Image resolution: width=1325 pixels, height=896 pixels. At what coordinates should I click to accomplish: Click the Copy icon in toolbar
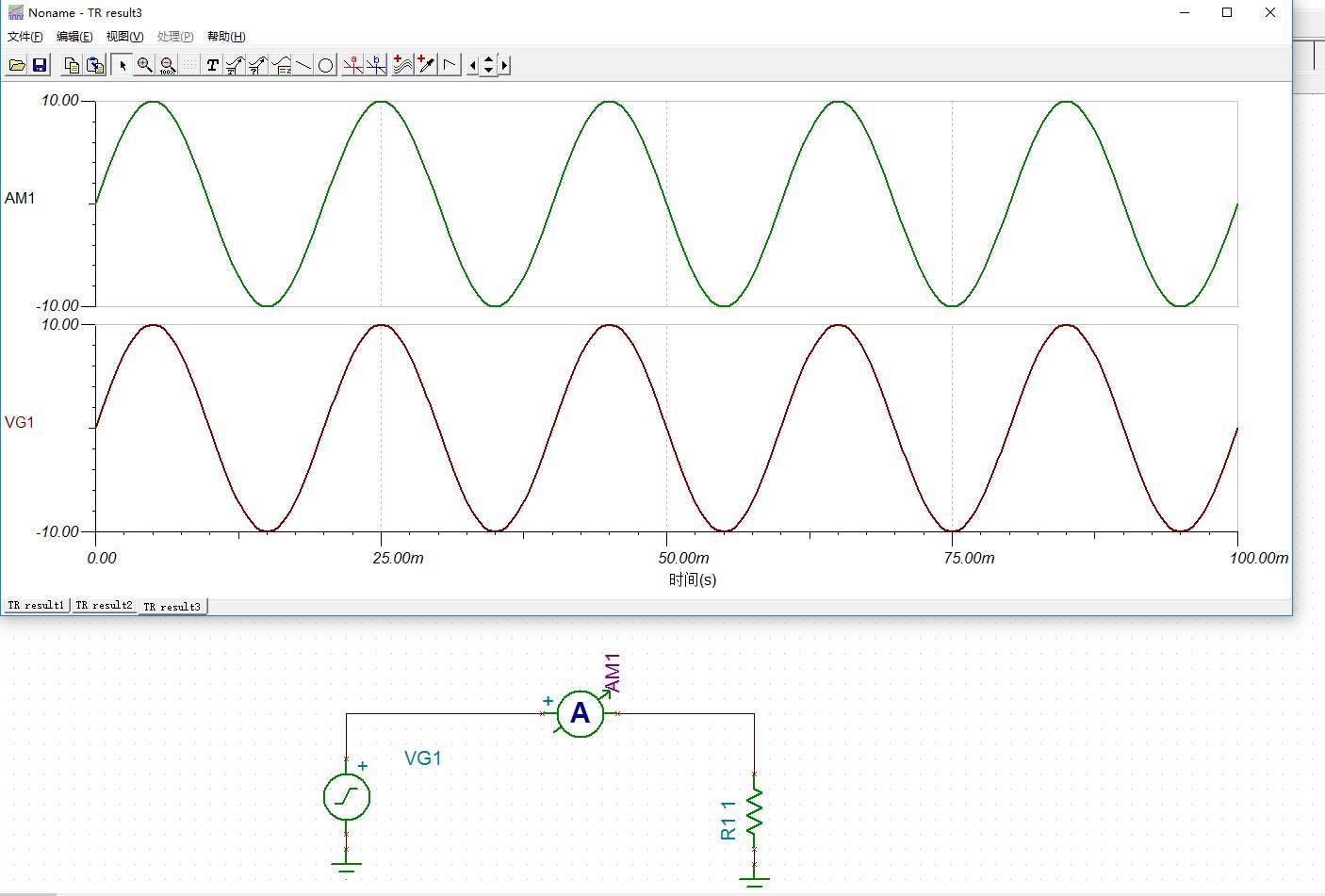coord(72,65)
